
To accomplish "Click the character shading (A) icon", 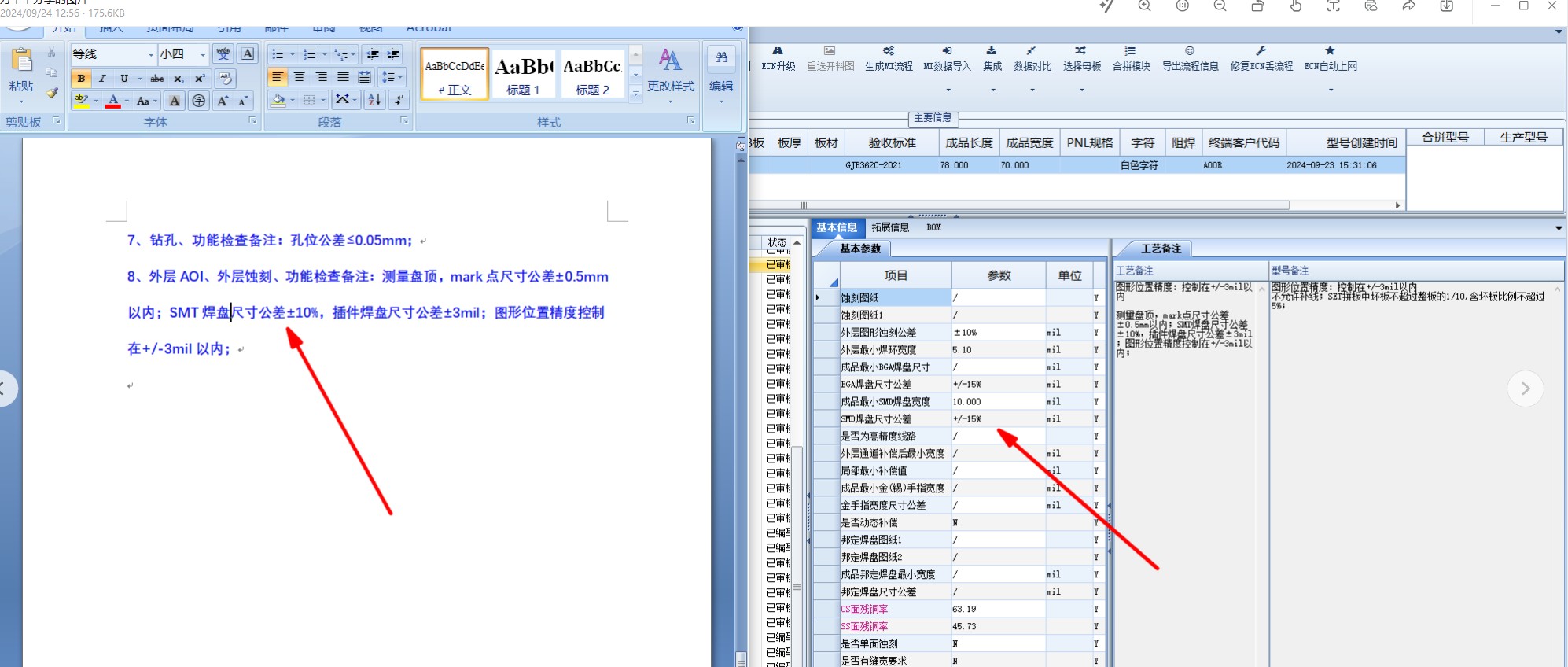I will [x=175, y=101].
